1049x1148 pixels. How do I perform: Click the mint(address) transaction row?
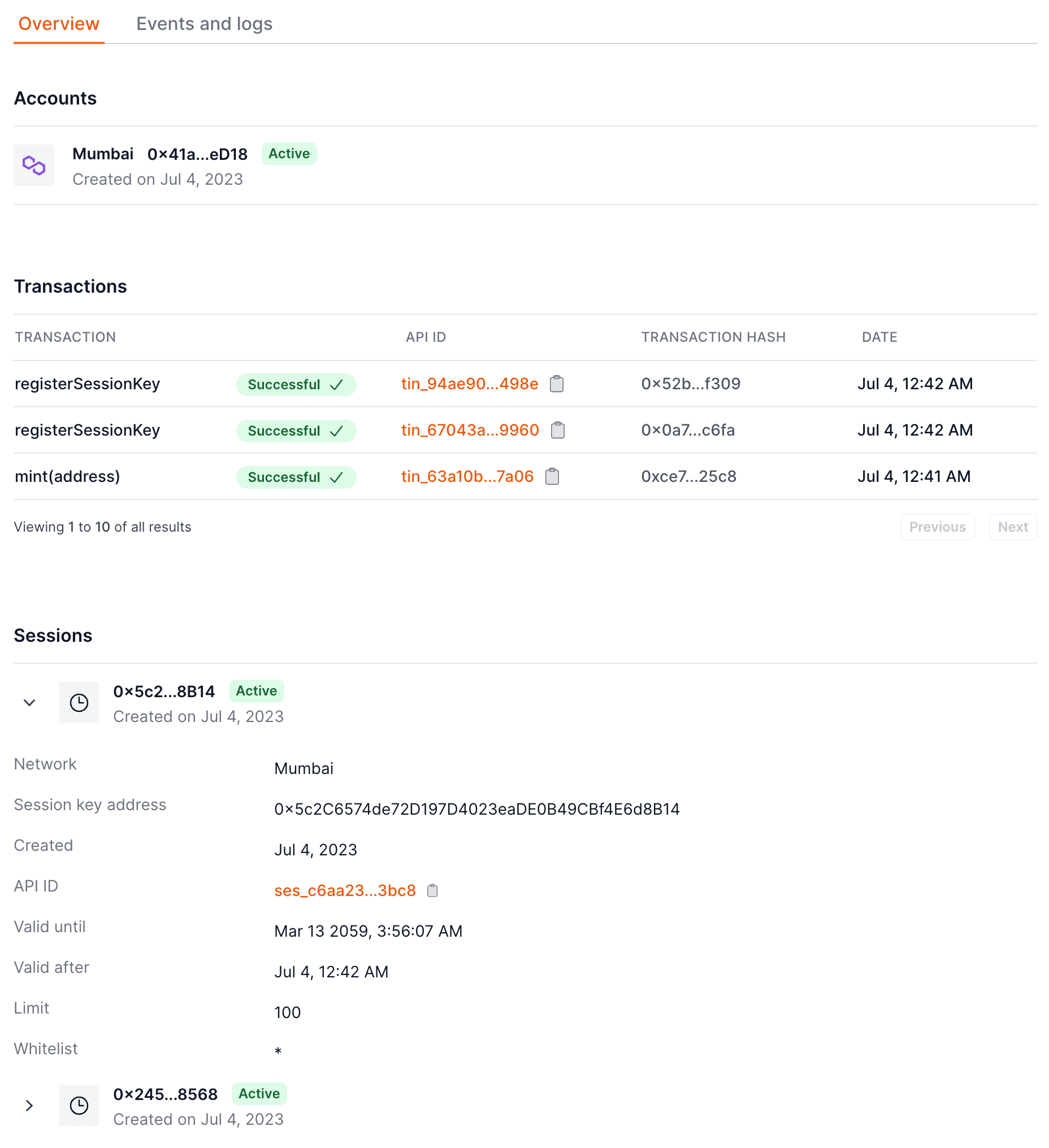[x=67, y=477]
